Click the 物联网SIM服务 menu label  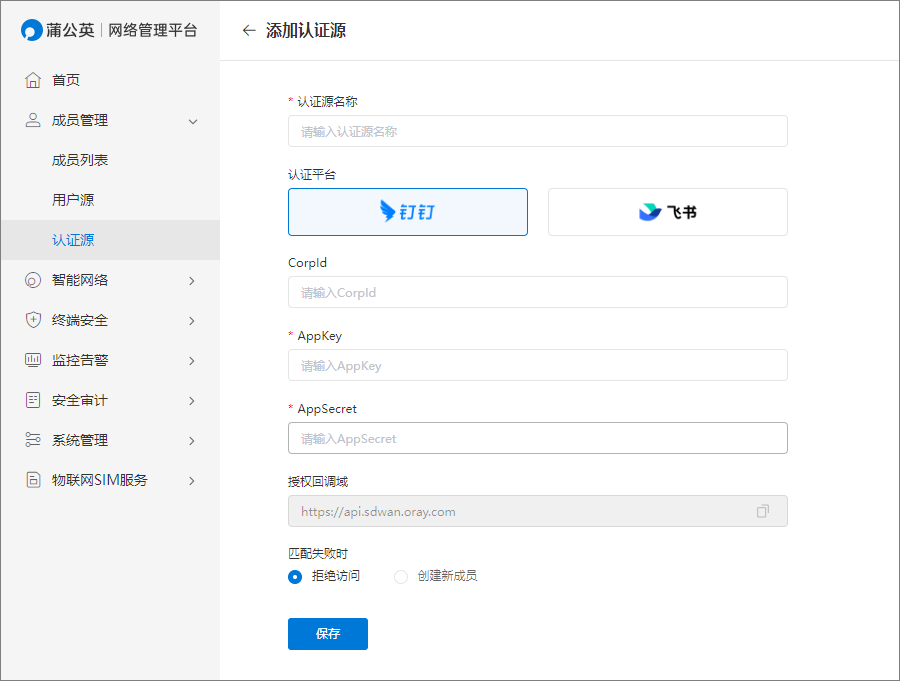(x=100, y=480)
